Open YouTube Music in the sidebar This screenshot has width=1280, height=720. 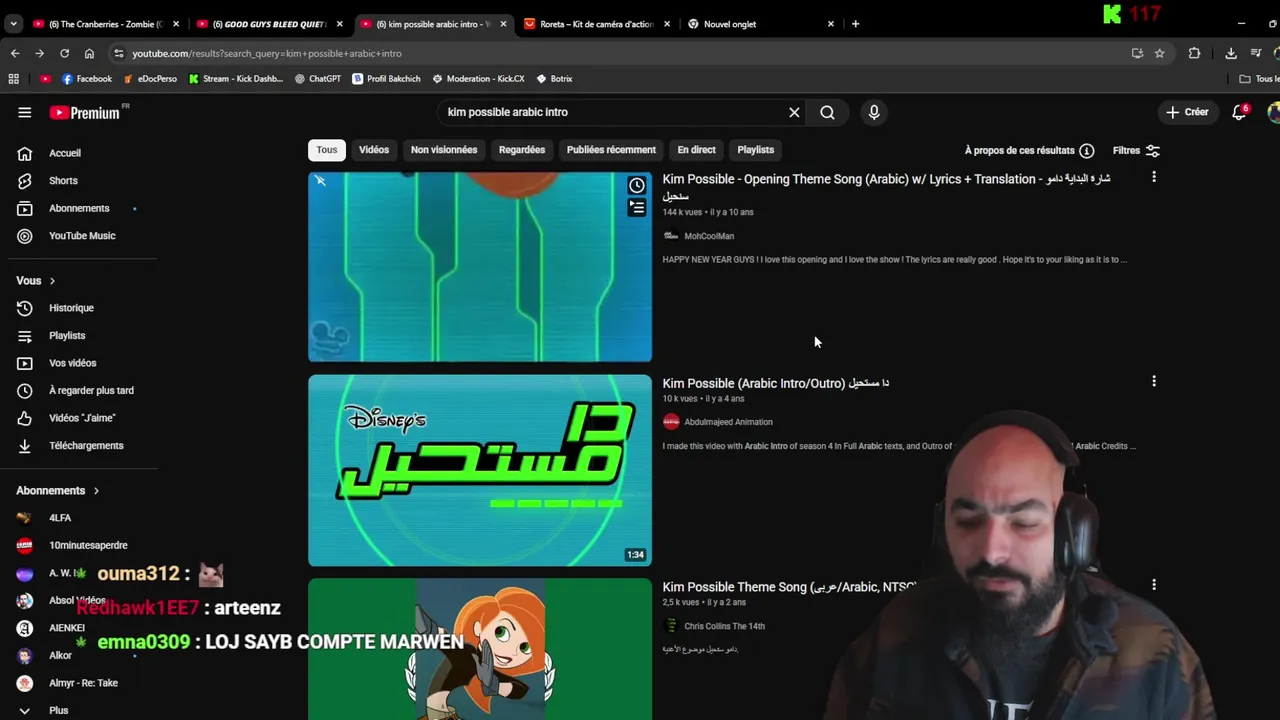tap(80, 236)
